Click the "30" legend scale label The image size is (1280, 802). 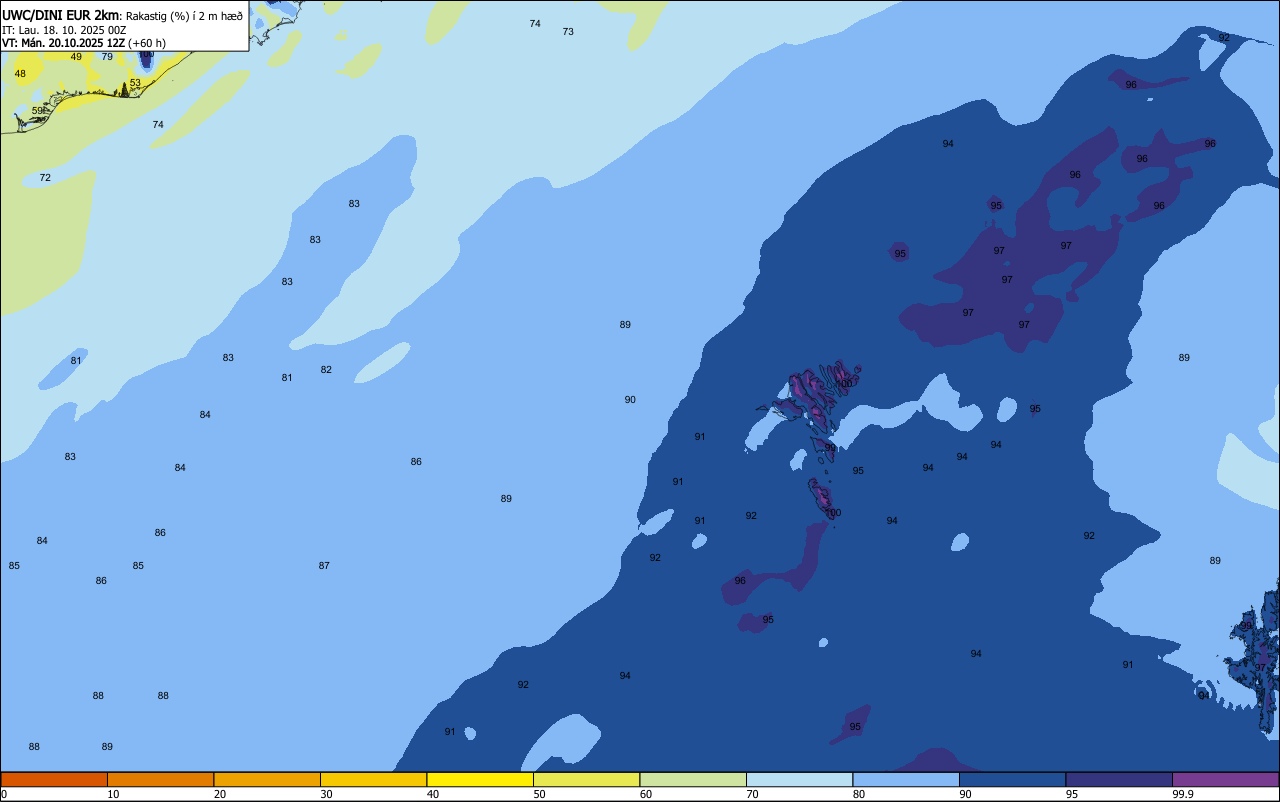tap(326, 794)
